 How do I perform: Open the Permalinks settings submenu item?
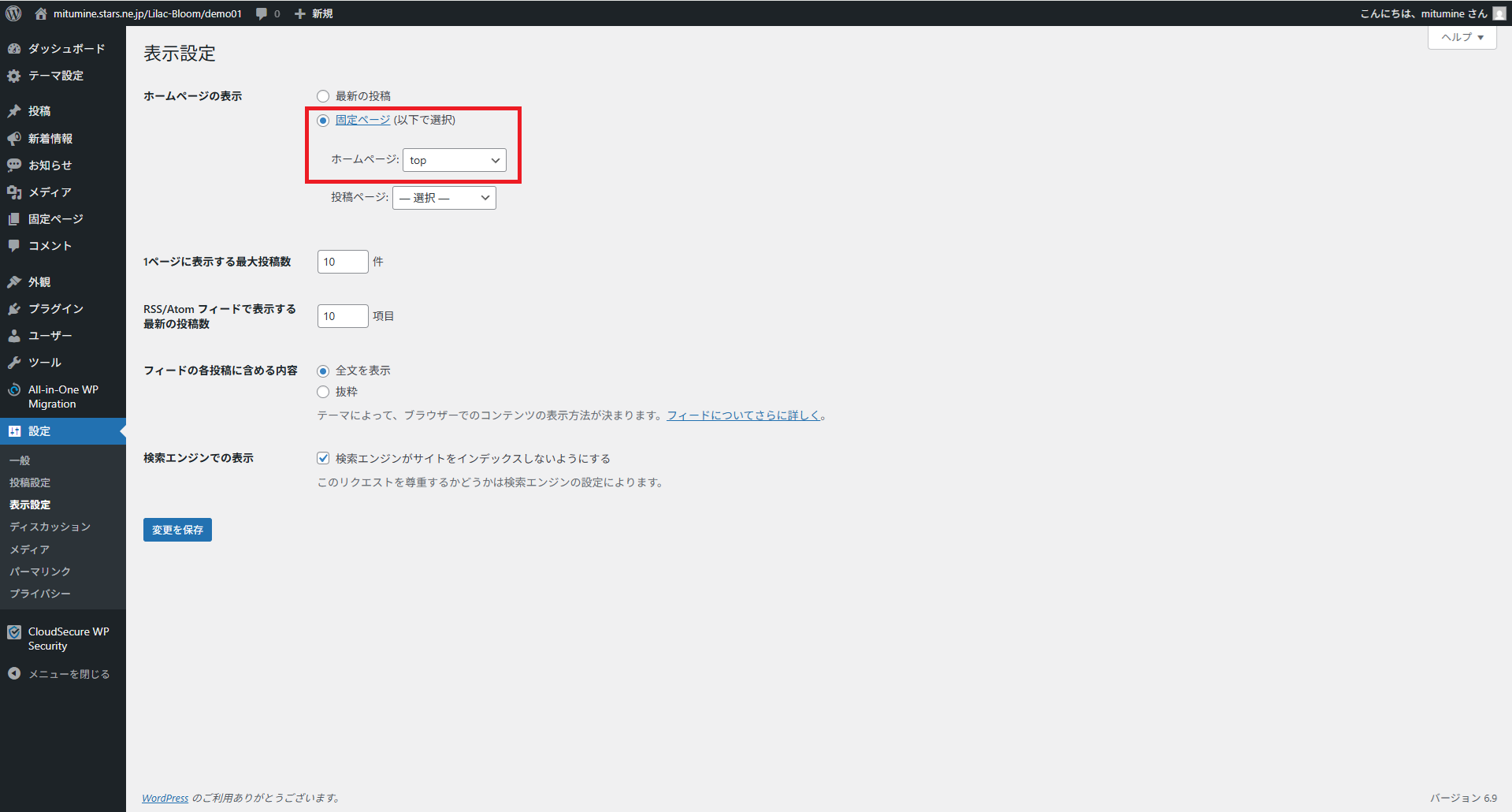pos(40,572)
